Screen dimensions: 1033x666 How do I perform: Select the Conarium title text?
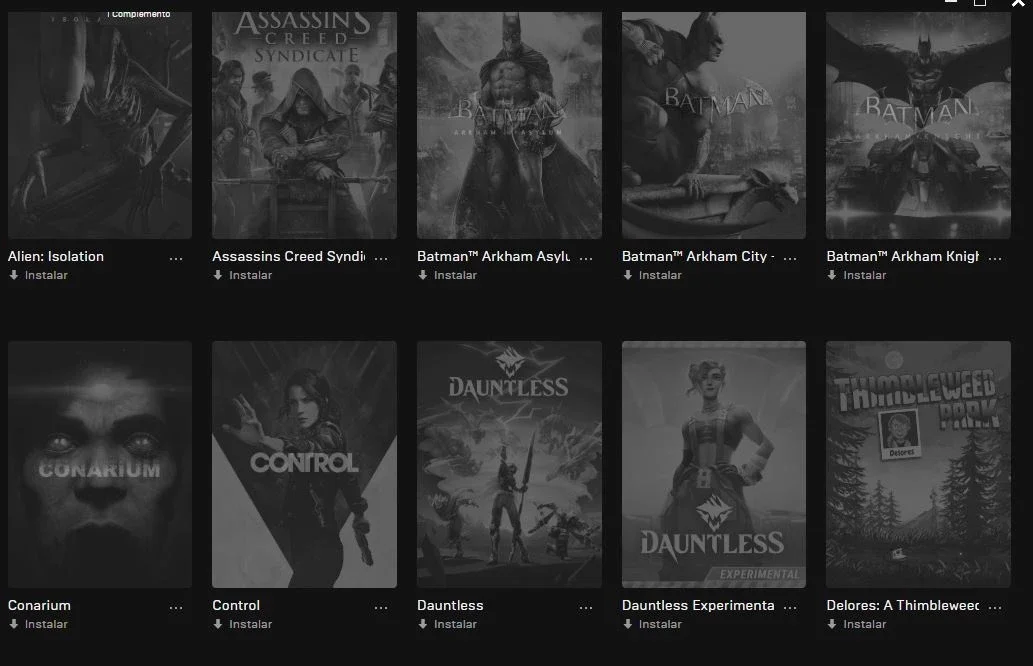point(40,605)
